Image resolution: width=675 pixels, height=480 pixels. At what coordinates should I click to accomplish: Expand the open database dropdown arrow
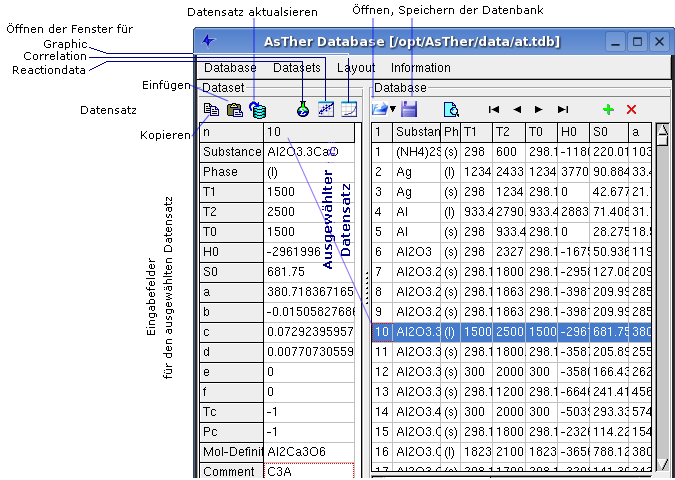(x=393, y=110)
